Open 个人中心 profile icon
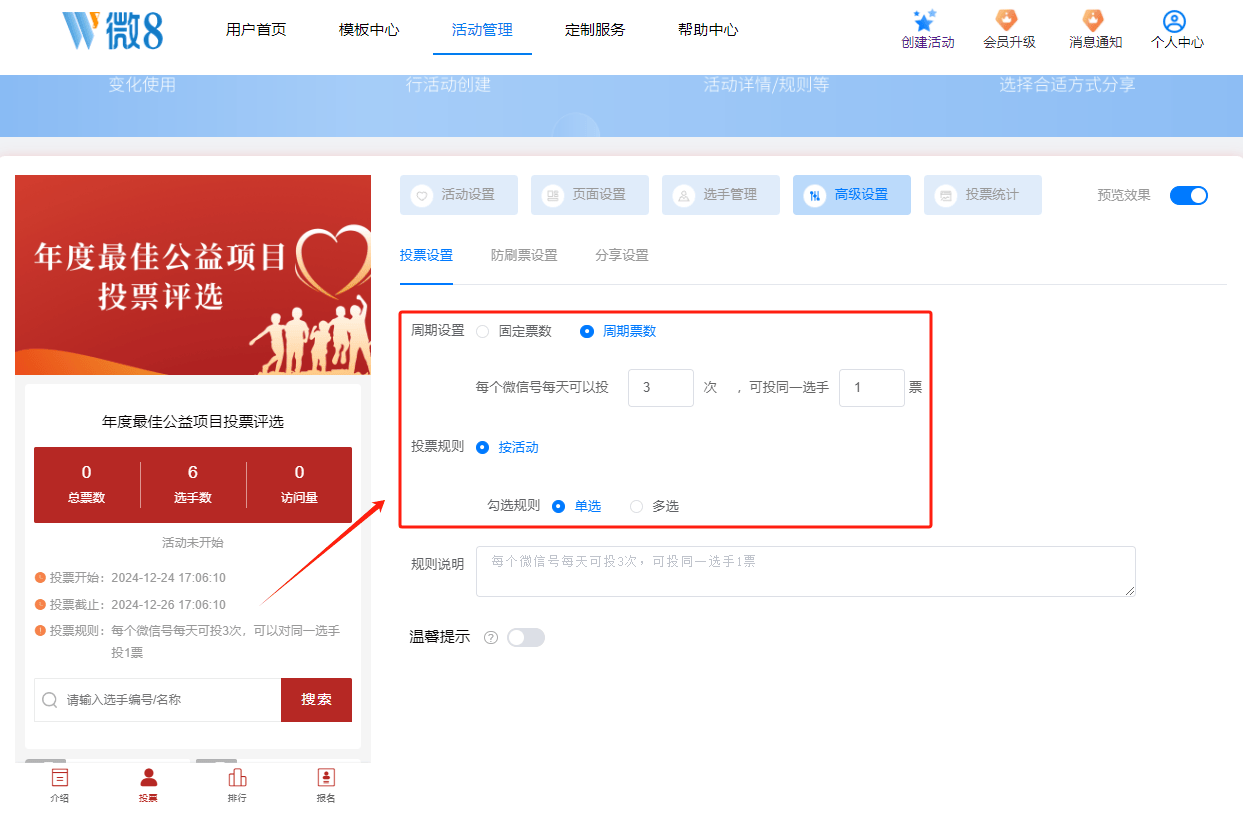The image size is (1243, 823). 1175,21
